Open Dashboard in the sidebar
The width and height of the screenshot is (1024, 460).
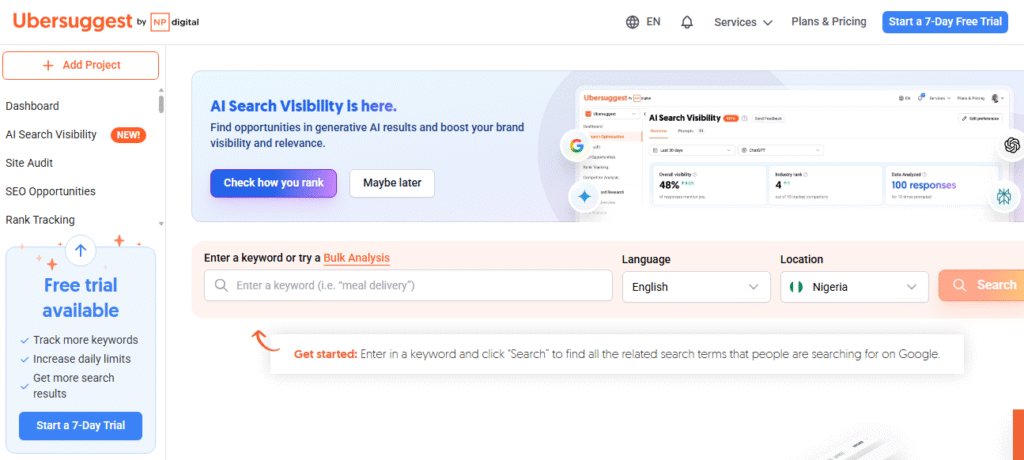(x=32, y=106)
